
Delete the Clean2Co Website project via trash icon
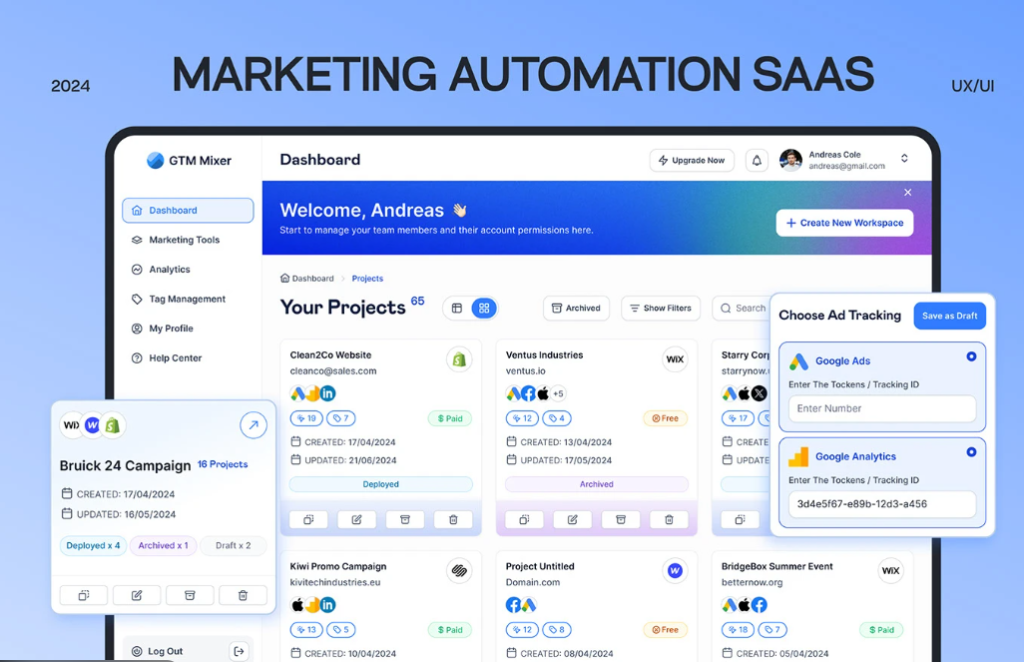point(452,519)
